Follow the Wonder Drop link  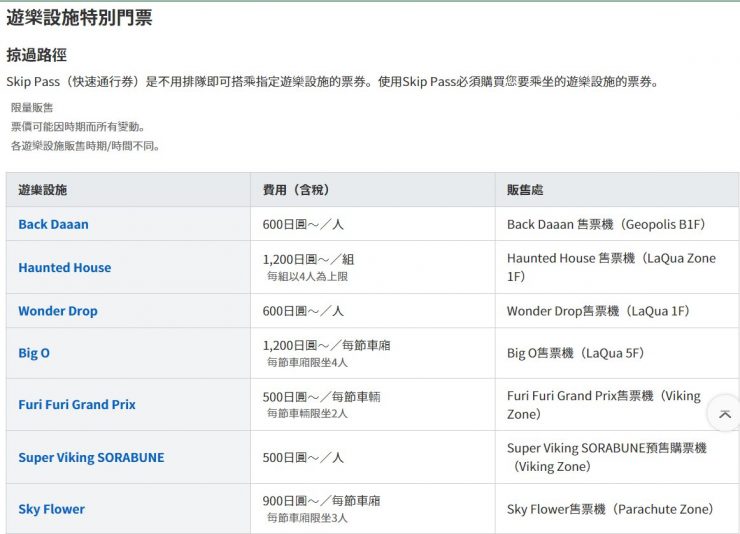pyautogui.click(x=57, y=311)
